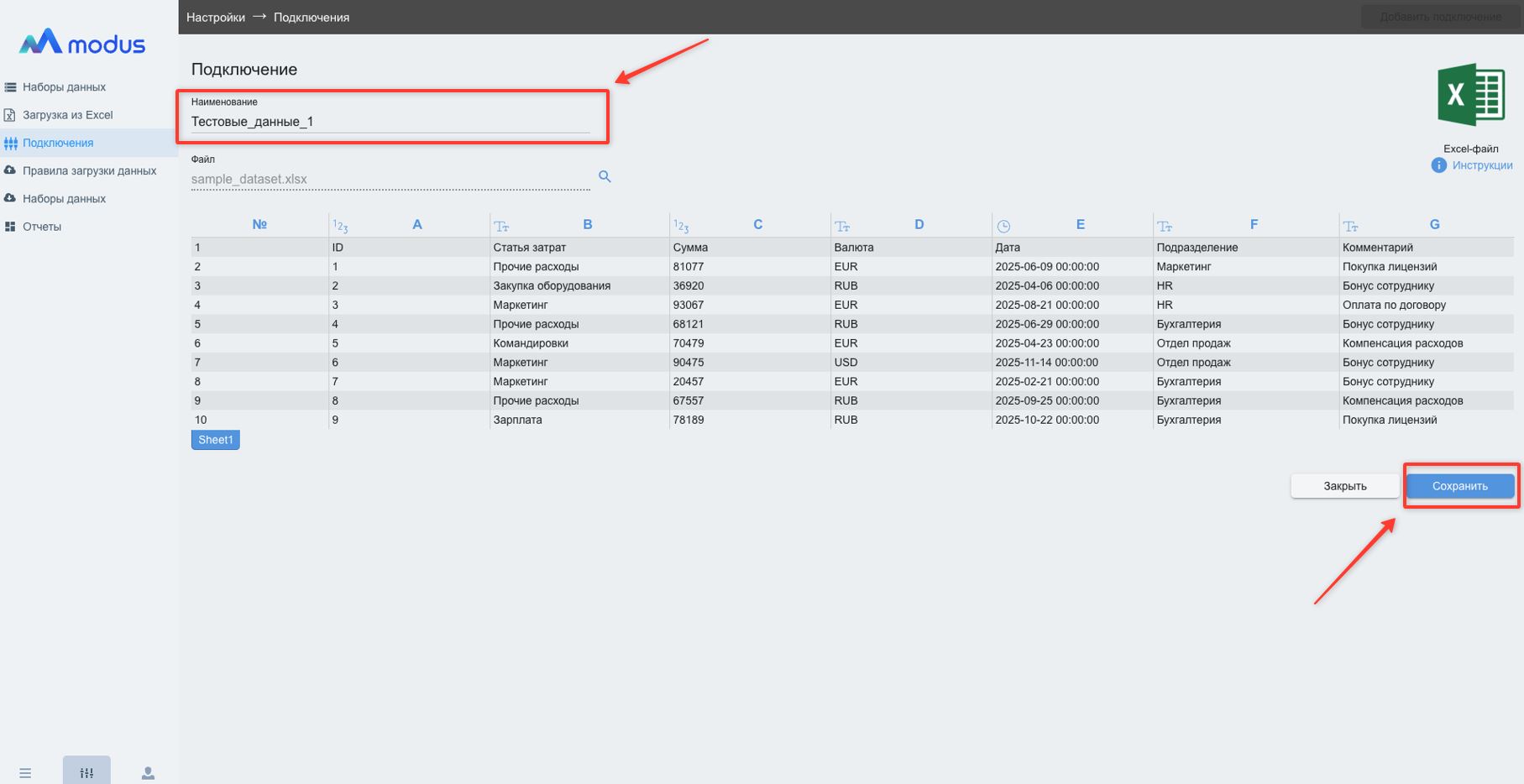This screenshot has height=784, width=1524.
Task: Open the text type selector for column D
Action: click(x=842, y=226)
